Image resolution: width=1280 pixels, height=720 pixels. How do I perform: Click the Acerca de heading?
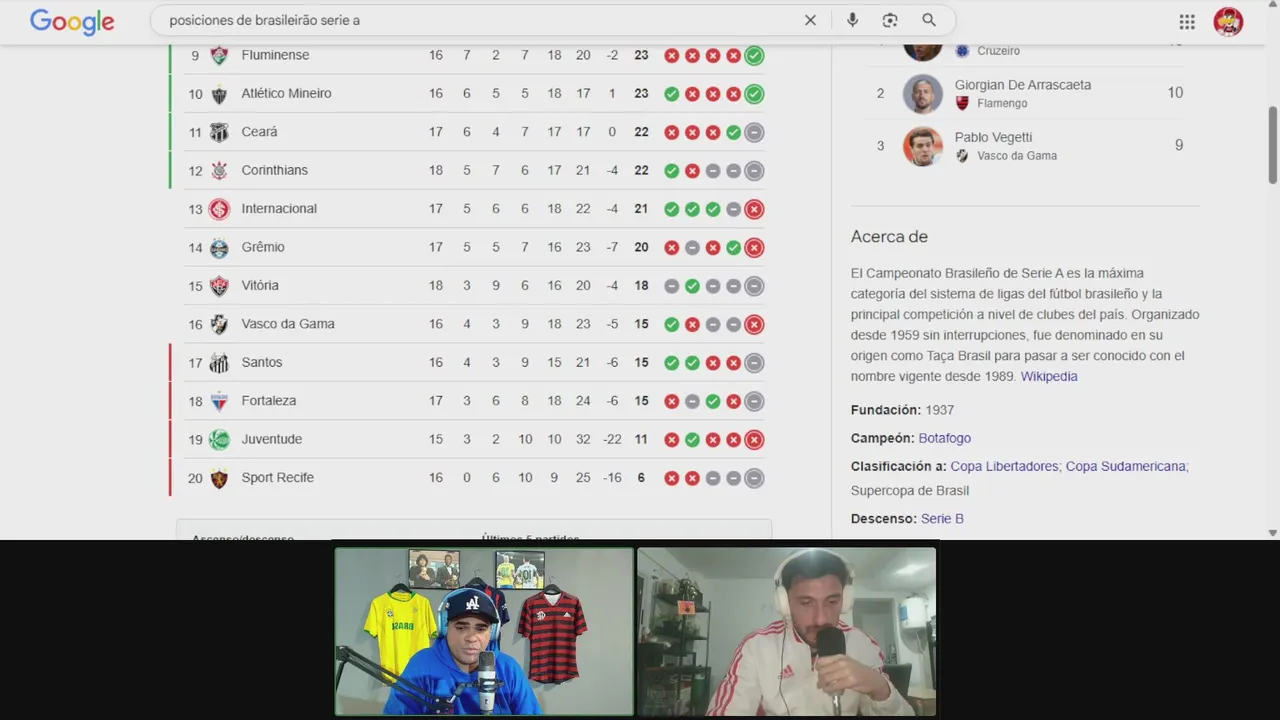(x=889, y=237)
